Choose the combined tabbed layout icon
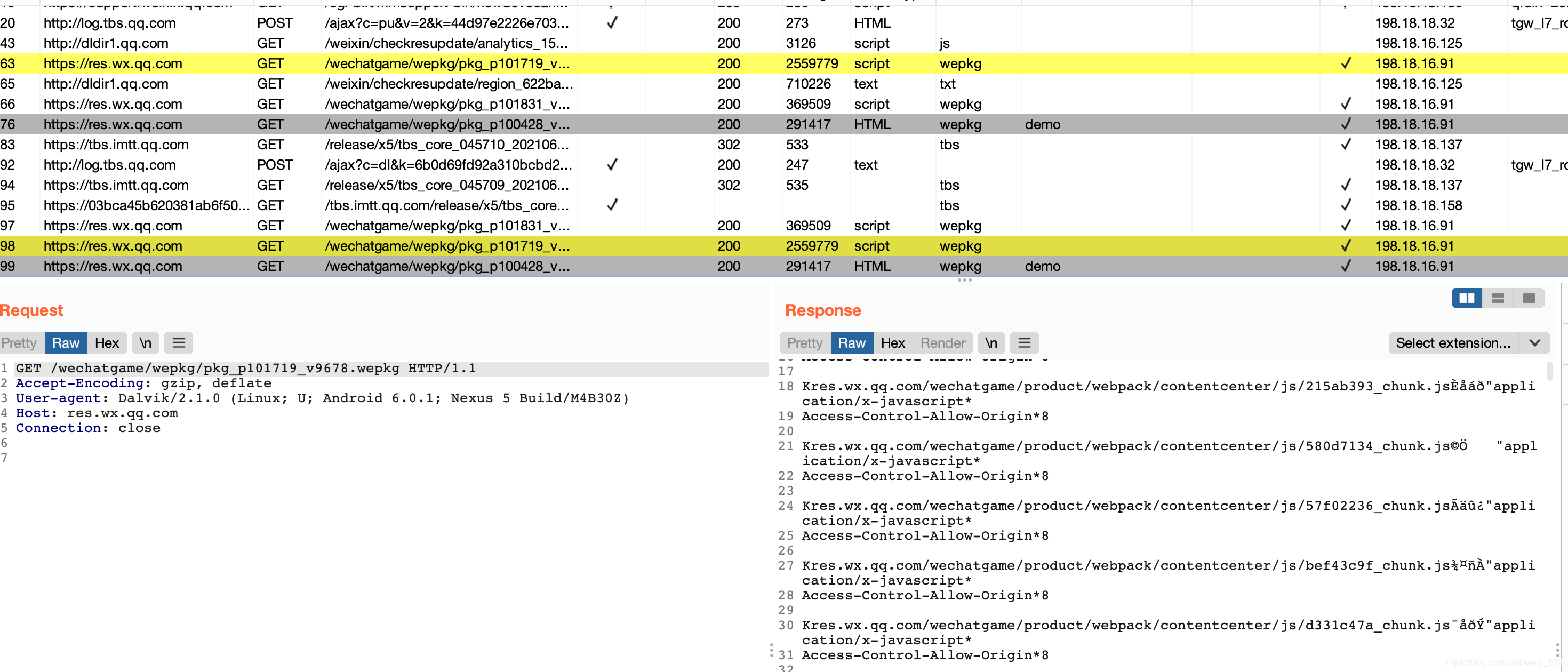 click(x=1529, y=298)
